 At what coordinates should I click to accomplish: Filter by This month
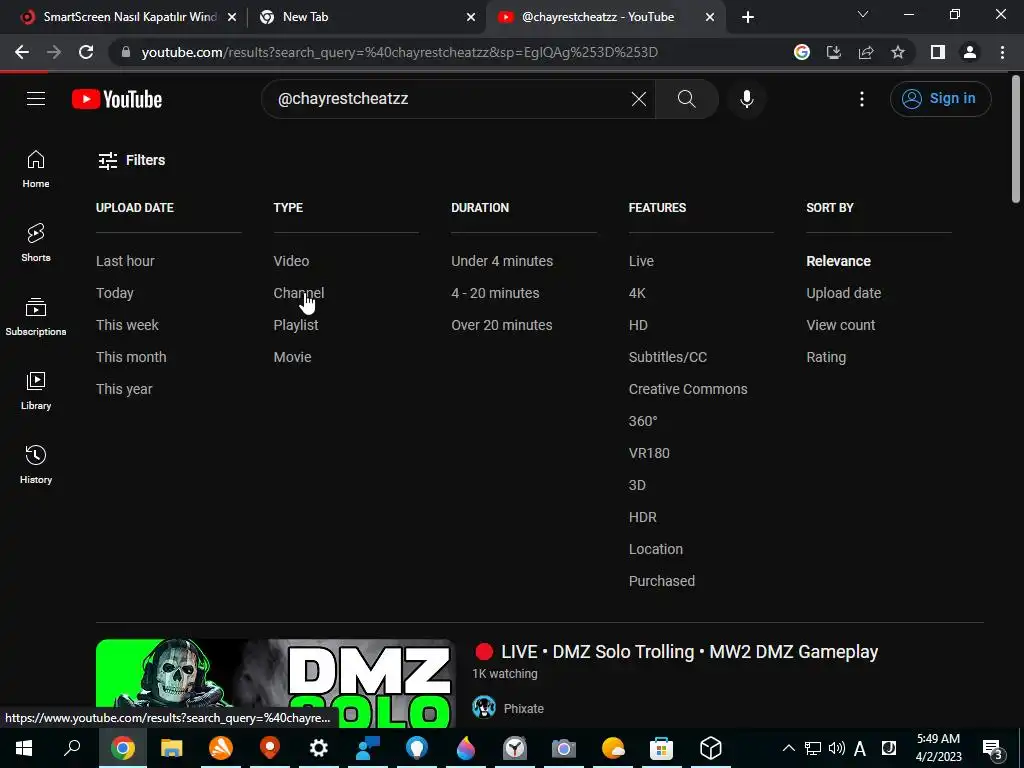(131, 357)
